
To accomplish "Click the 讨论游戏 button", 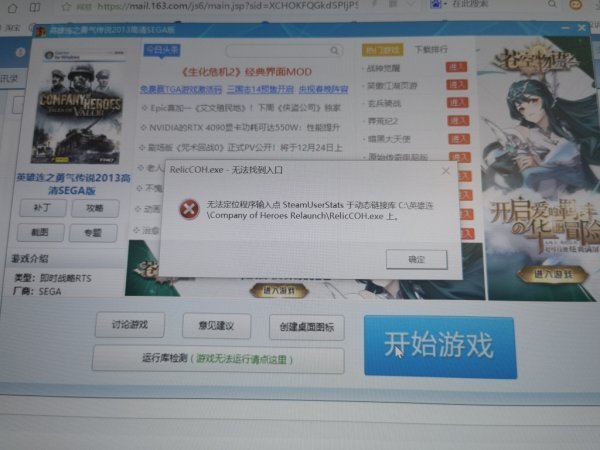I will coord(130,325).
